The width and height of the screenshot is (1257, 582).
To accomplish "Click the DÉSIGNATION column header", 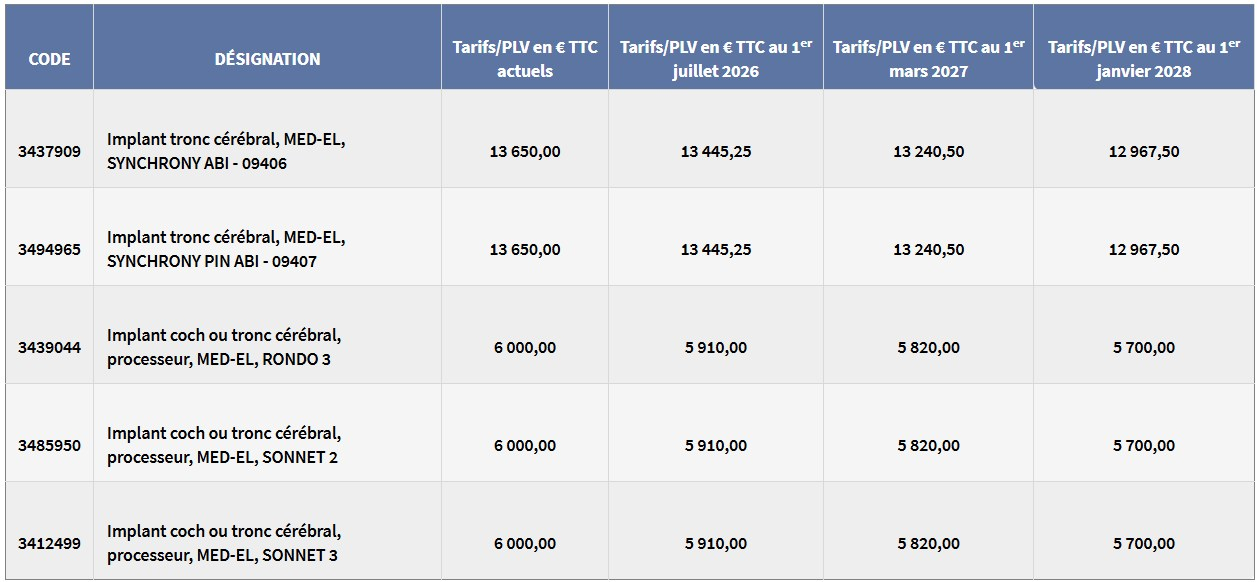I will [x=267, y=59].
